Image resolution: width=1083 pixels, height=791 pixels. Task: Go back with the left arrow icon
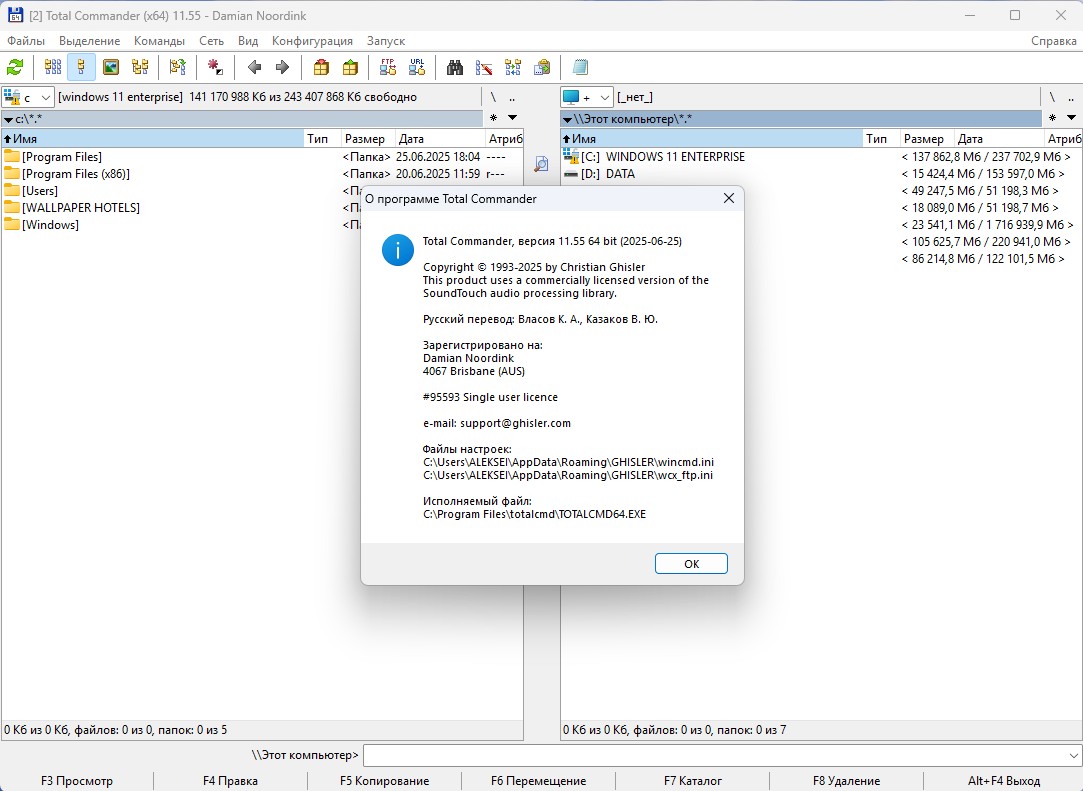click(x=254, y=67)
